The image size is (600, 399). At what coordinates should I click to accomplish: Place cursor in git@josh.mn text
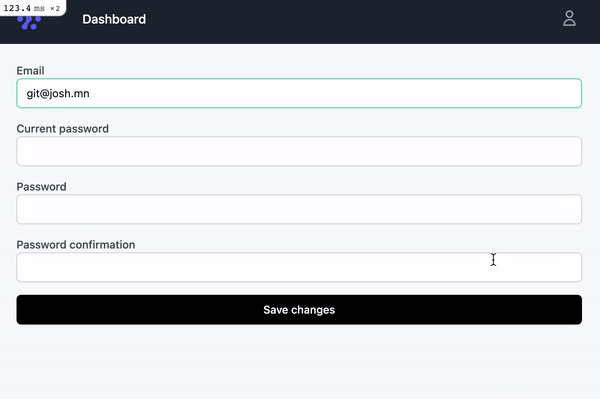tap(58, 94)
